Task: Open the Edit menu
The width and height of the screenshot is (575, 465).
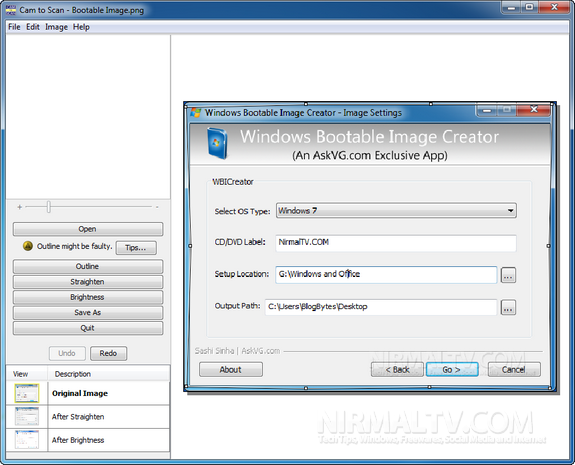Action: tap(33, 27)
